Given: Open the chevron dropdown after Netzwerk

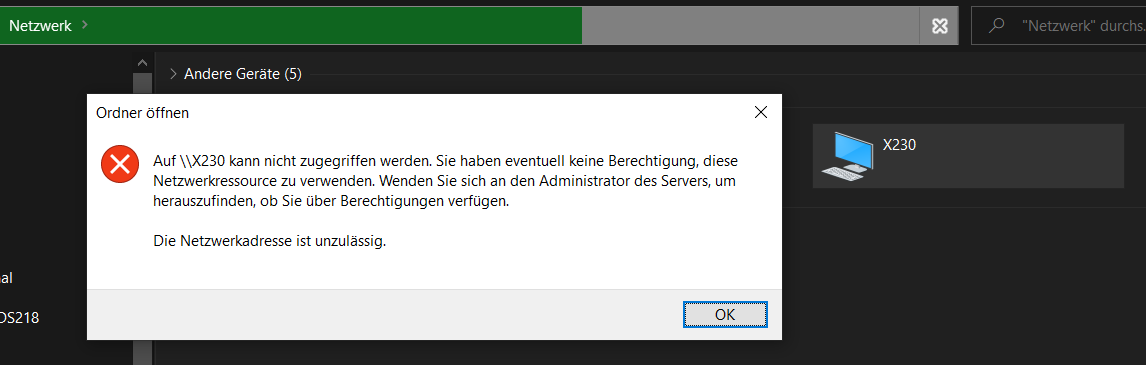Looking at the screenshot, I should tap(85, 26).
